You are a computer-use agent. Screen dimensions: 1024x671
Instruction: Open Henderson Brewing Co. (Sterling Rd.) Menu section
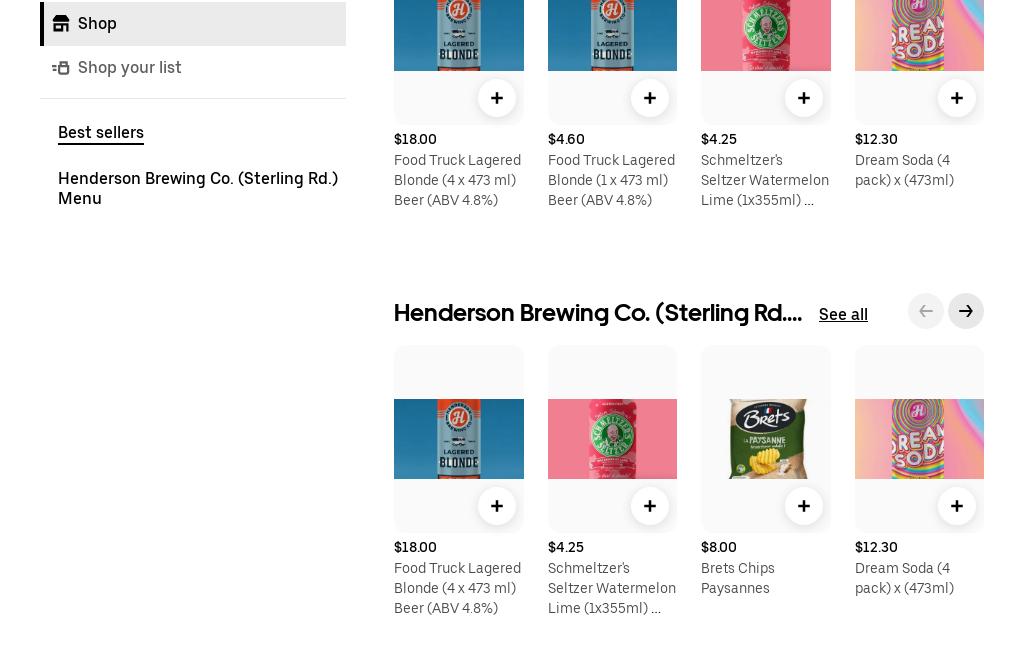(198, 188)
